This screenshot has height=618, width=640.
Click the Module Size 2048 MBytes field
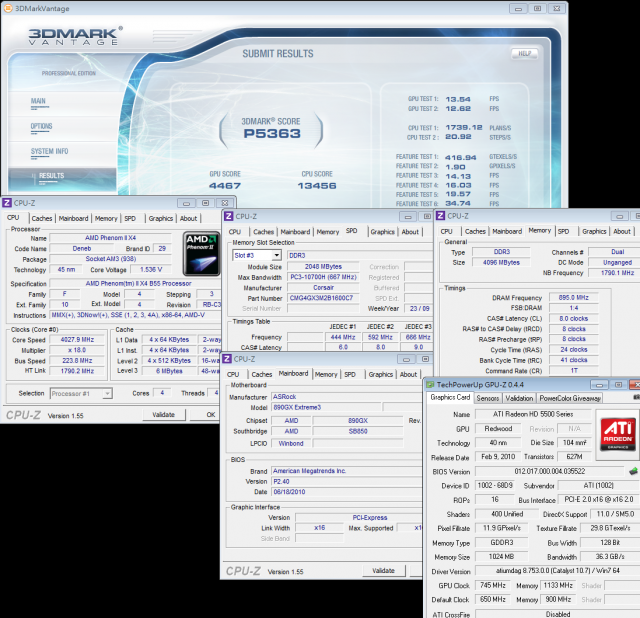(x=323, y=267)
